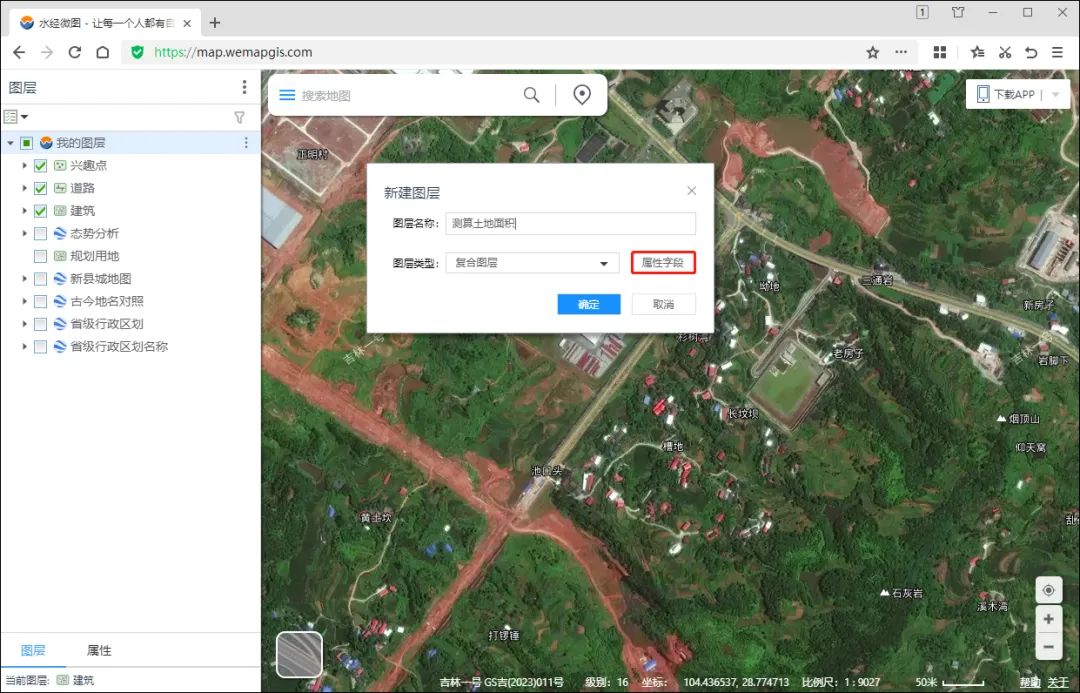Open the browser favorites list icon
This screenshot has height=693, width=1080.
click(x=977, y=52)
